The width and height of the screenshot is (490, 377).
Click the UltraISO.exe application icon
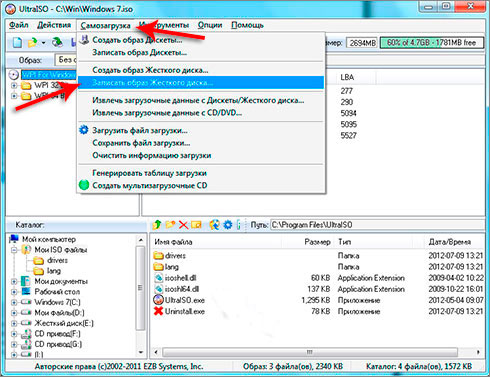158,300
